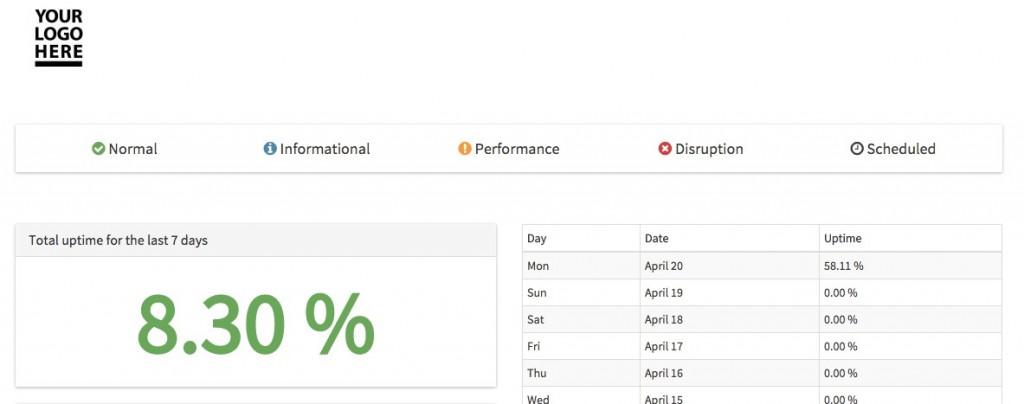Select the Informational status label
The image size is (1024, 404).
click(325, 149)
